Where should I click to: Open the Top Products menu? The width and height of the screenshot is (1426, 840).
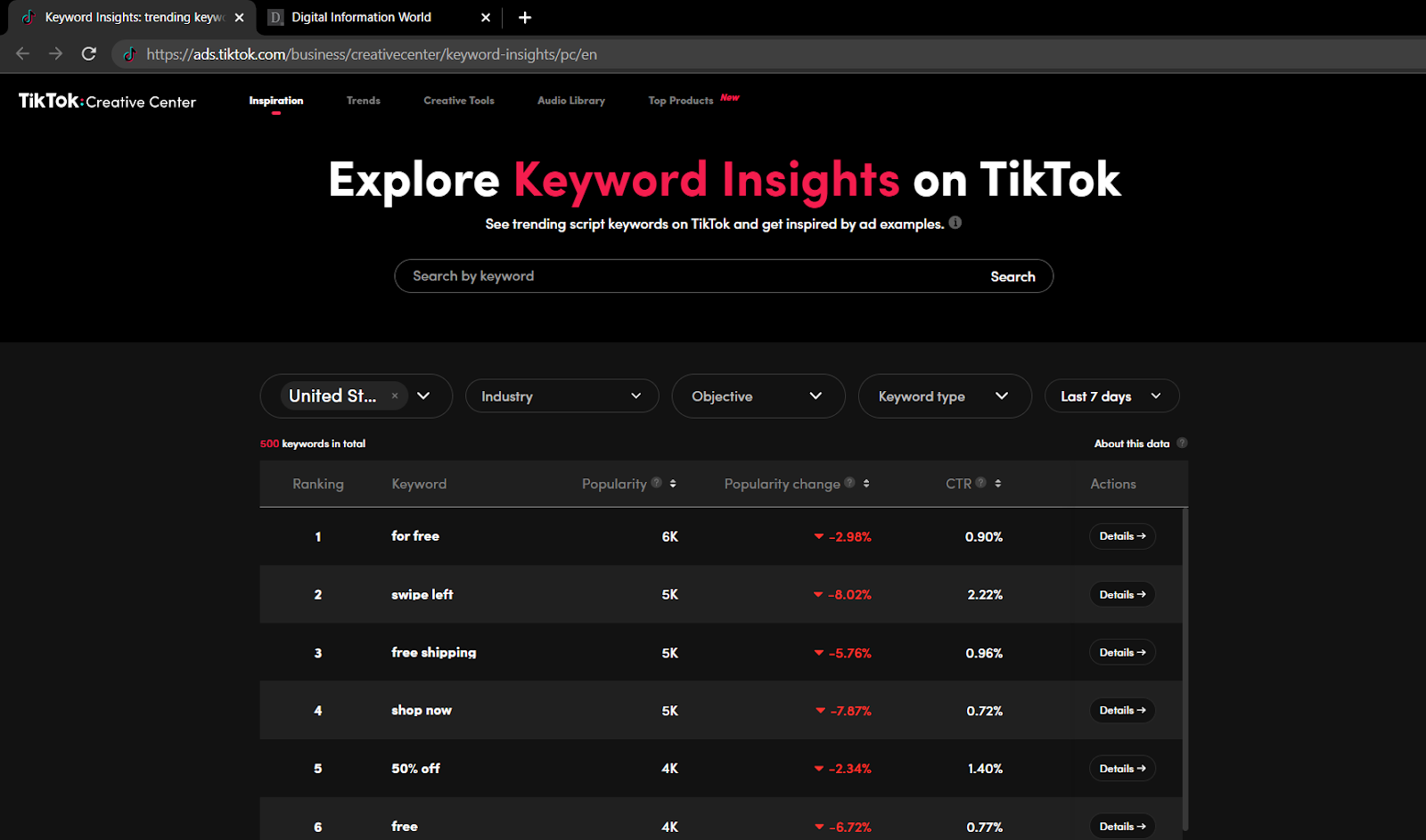click(681, 101)
